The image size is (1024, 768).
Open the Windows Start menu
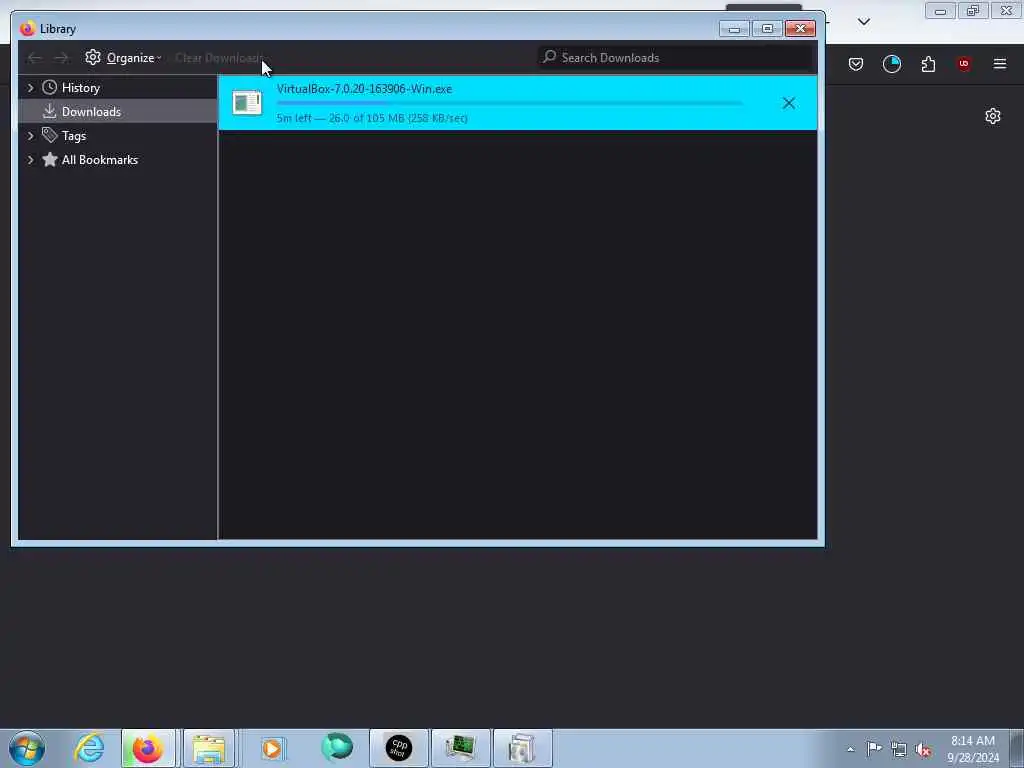[27, 748]
